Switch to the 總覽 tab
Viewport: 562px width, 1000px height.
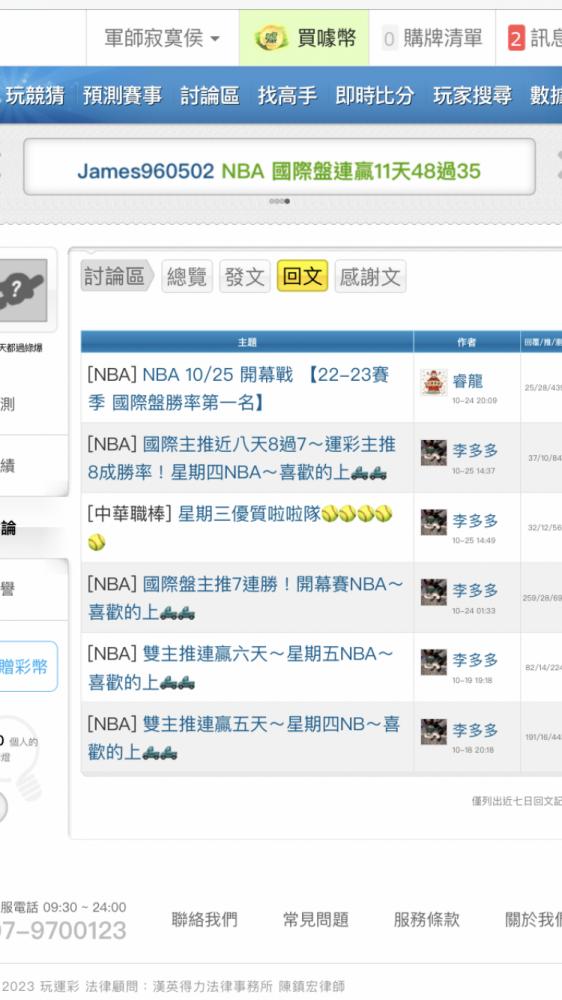(187, 276)
